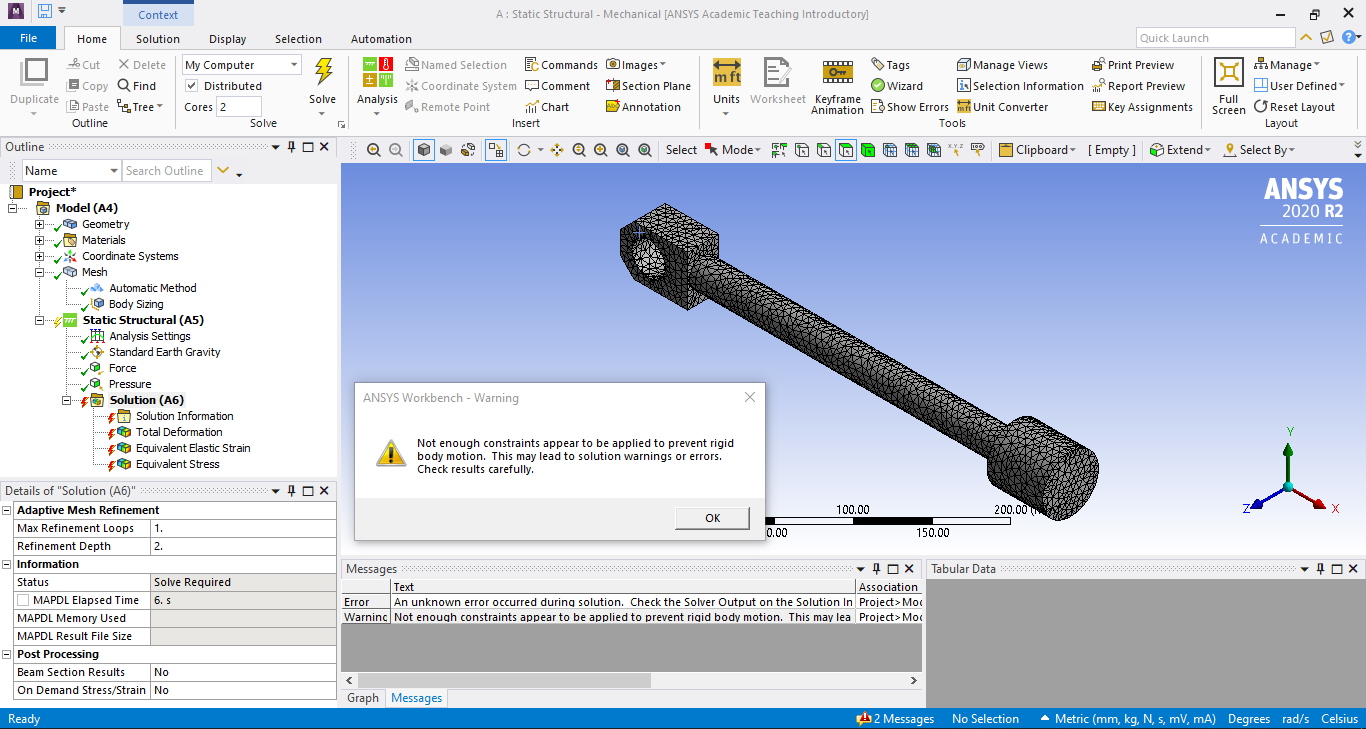Expand the Materials tree node
Image resolution: width=1366 pixels, height=729 pixels.
pos(40,240)
